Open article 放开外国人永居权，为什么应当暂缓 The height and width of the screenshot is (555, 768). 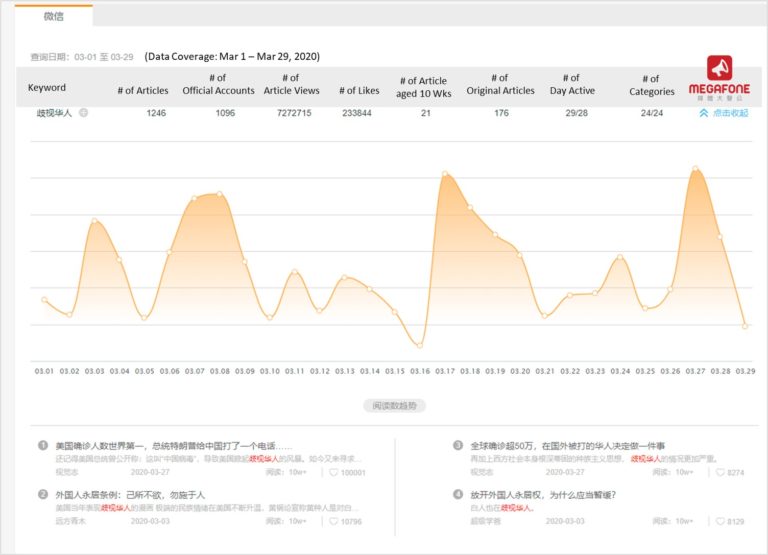coord(543,495)
